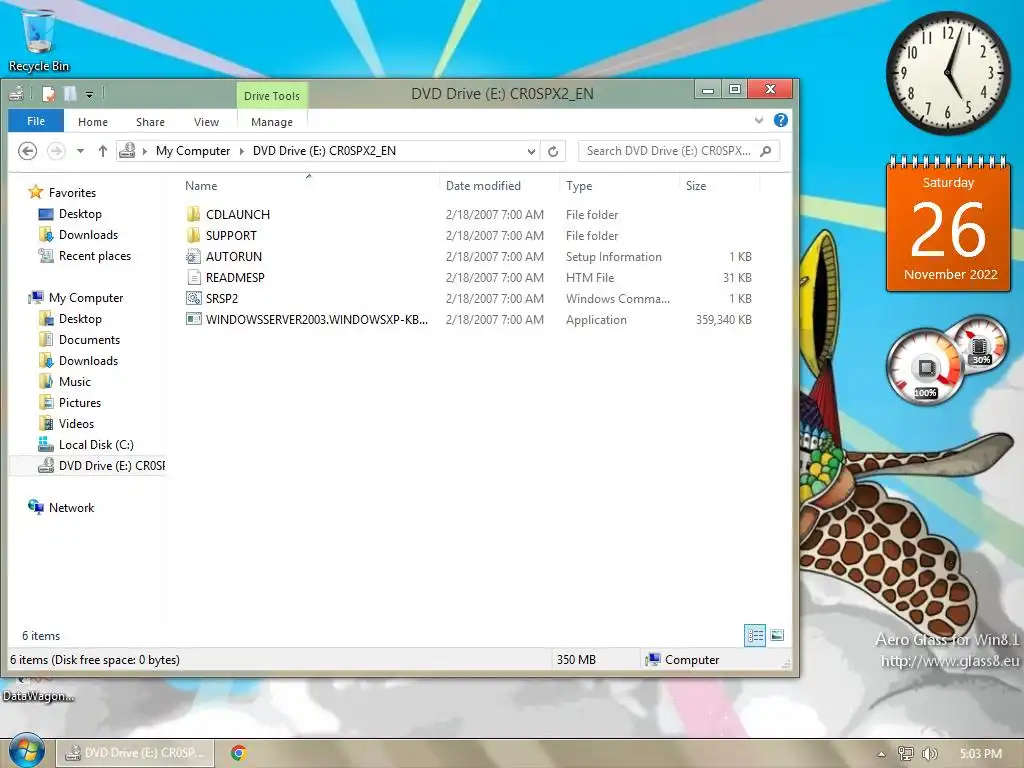Click the DVD Drive (E:) breadcrumb segment
This screenshot has height=768, width=1024.
point(324,151)
